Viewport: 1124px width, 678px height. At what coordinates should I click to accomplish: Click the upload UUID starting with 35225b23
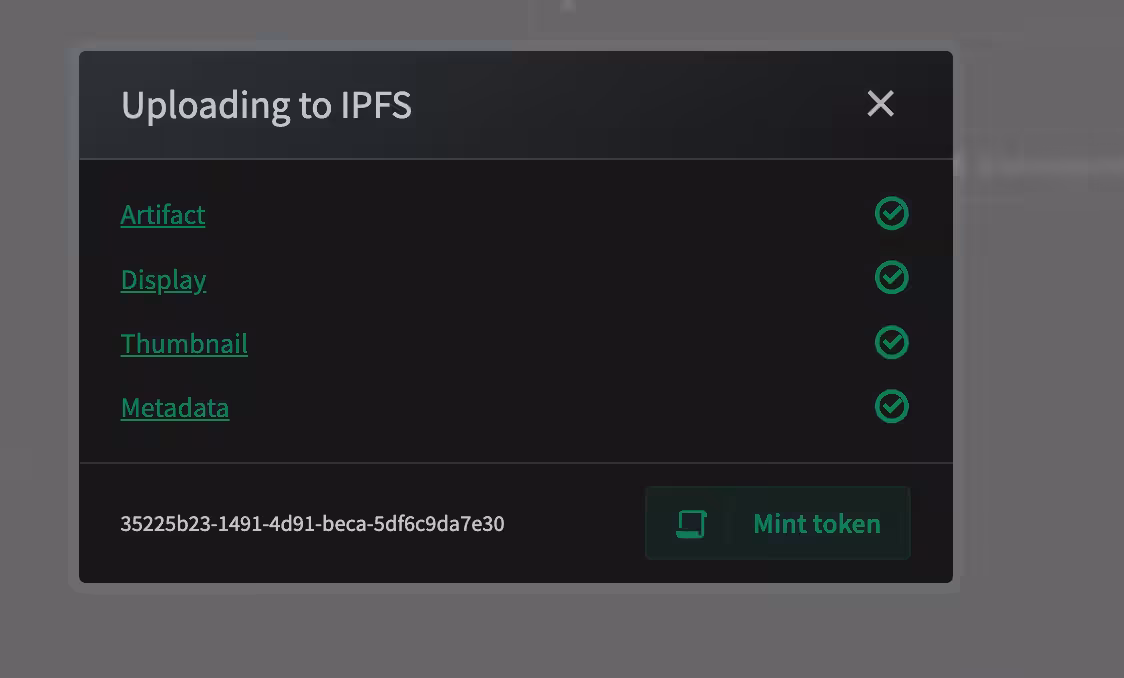click(313, 524)
